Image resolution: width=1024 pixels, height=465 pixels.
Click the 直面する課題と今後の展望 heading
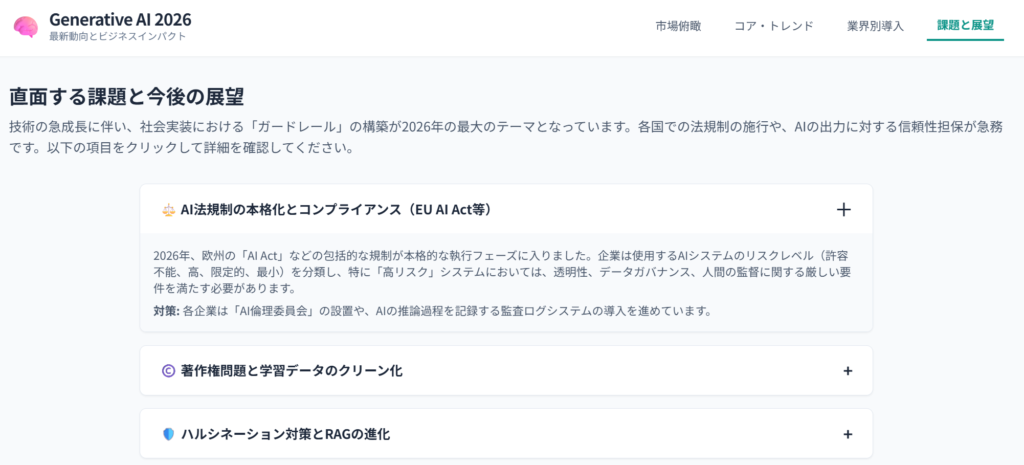127,97
